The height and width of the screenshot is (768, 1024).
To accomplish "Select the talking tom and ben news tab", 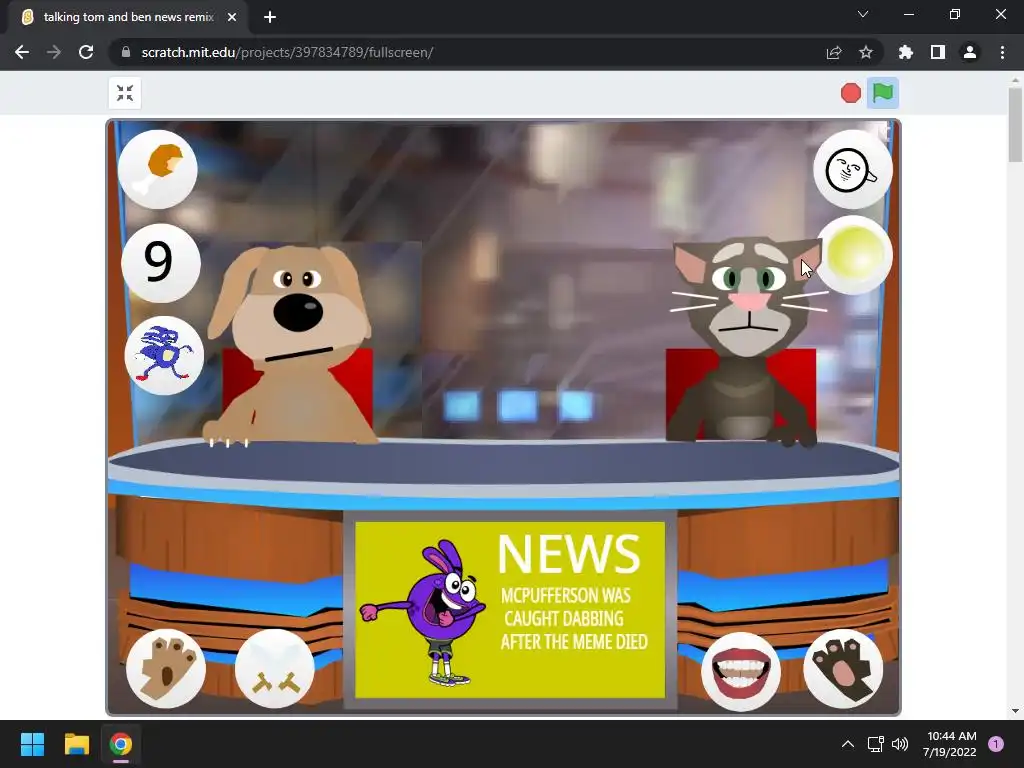I will coord(127,17).
